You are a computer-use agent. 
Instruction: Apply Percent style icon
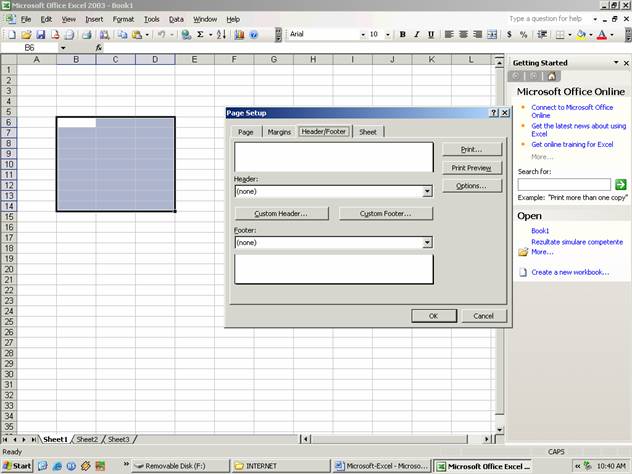(x=524, y=35)
